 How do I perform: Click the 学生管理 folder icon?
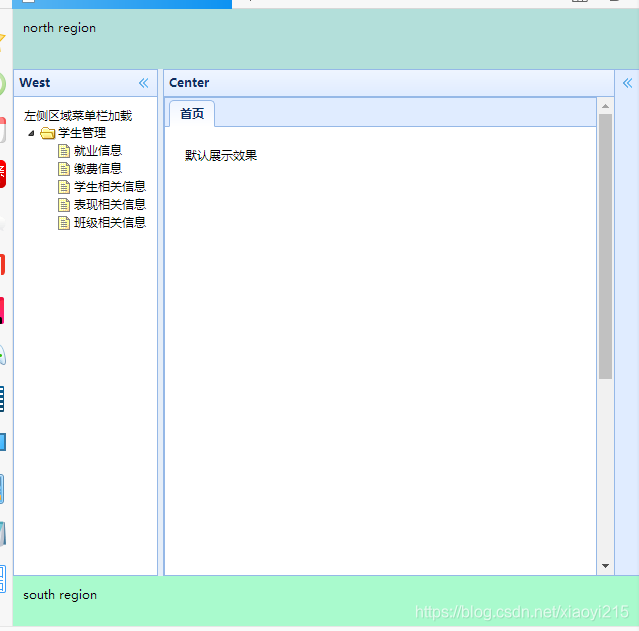tap(48, 133)
